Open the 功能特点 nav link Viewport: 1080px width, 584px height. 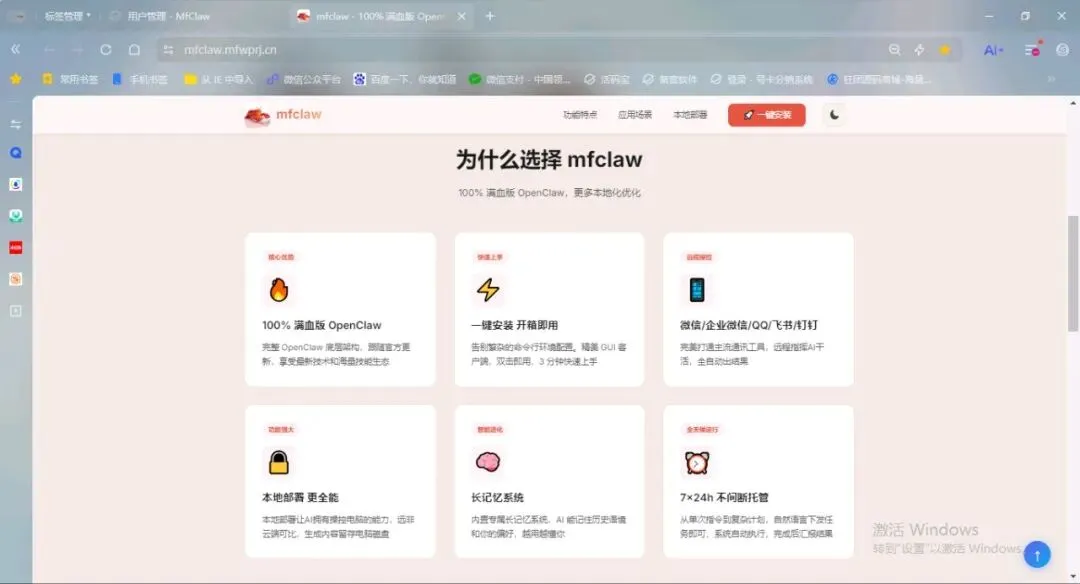click(x=580, y=115)
